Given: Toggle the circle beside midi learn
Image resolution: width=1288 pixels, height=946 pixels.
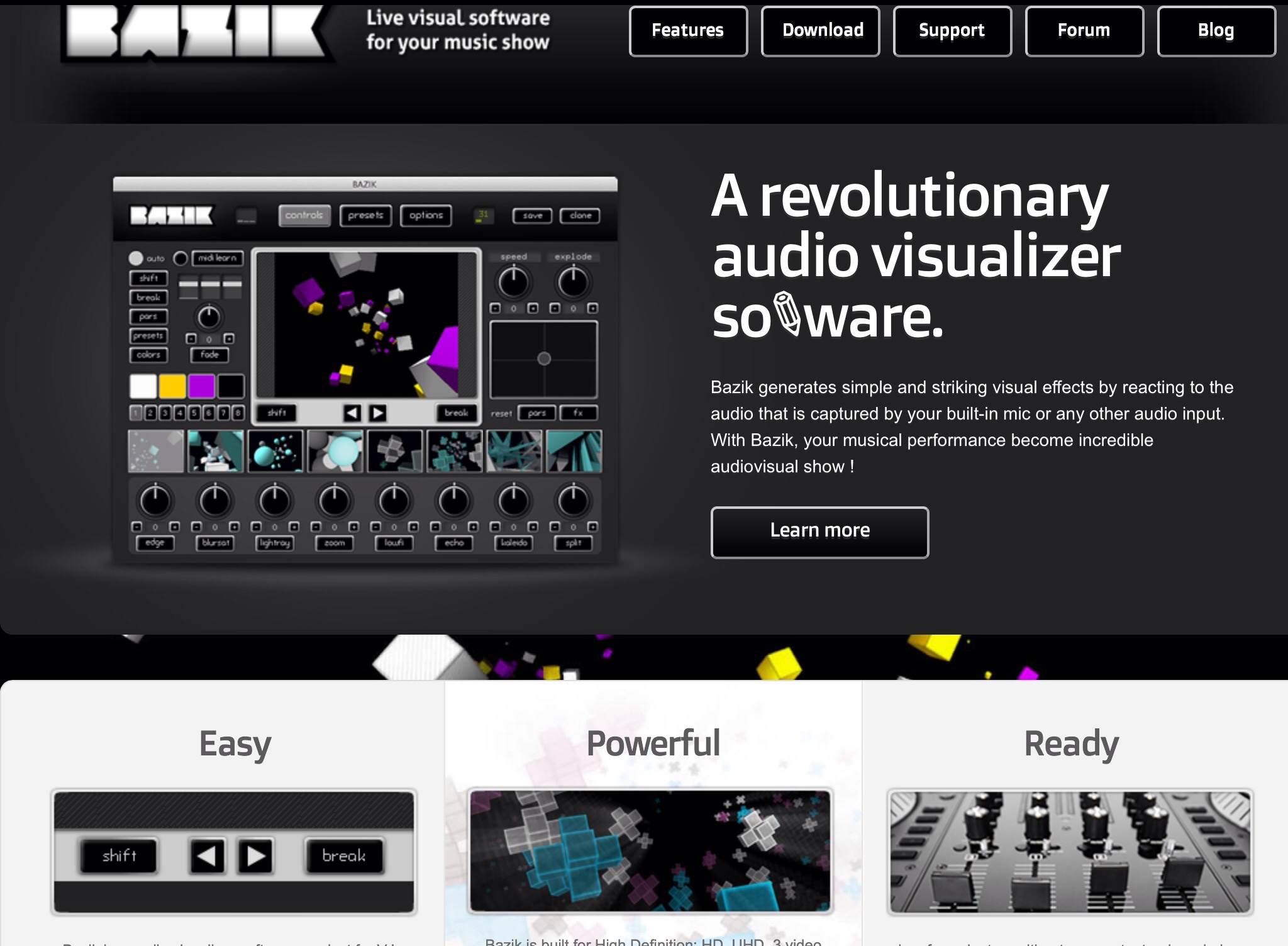Looking at the screenshot, I should (180, 258).
